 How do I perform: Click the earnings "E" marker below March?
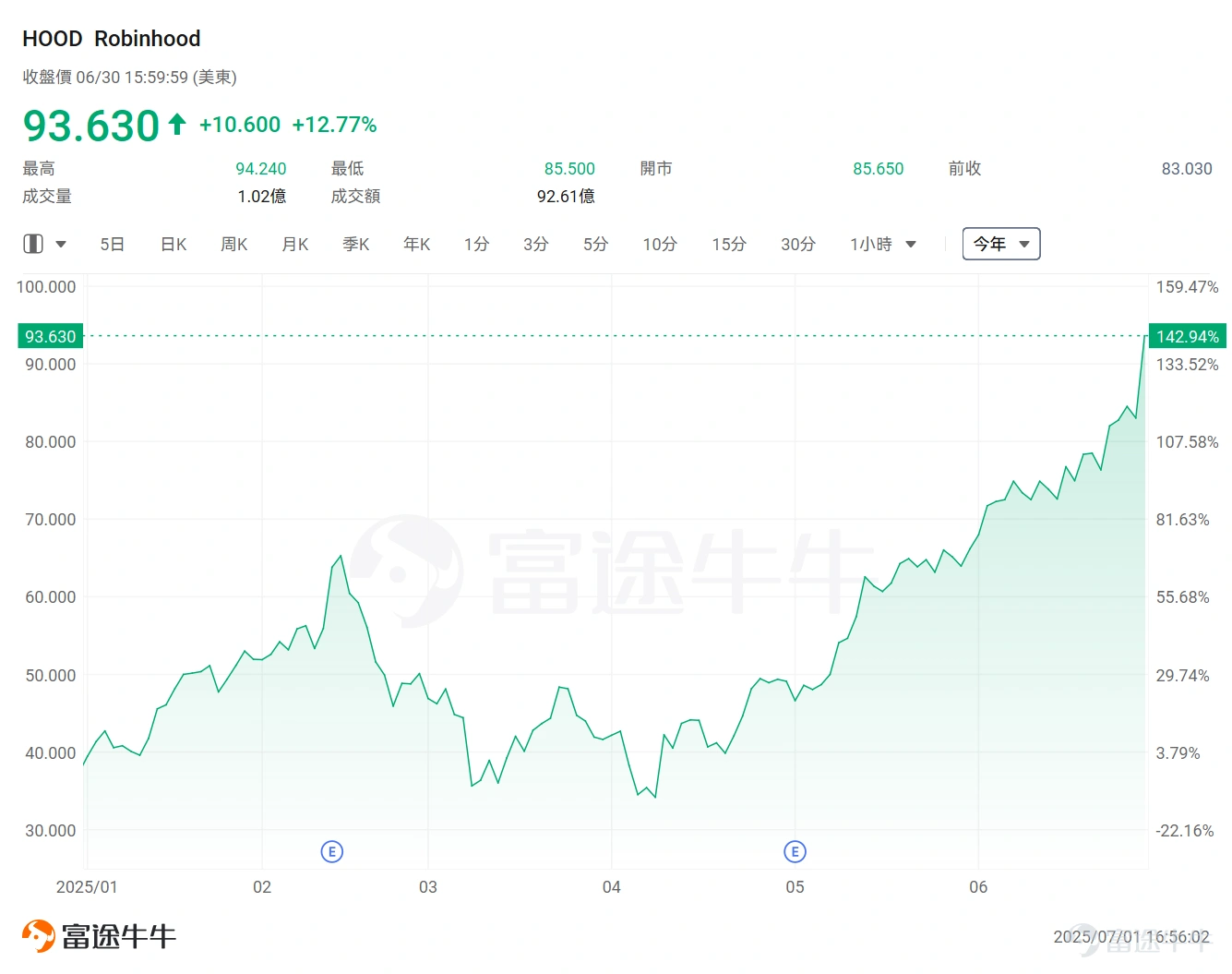pos(331,850)
